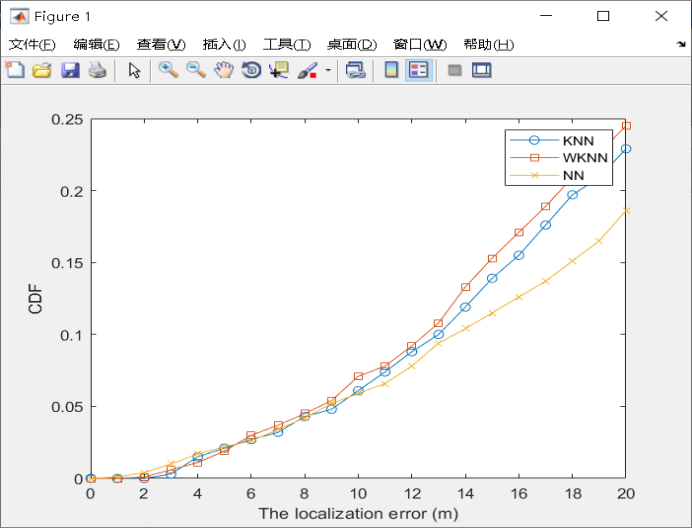
Task: Open the Brush color dropdown arrow
Action: pos(328,70)
